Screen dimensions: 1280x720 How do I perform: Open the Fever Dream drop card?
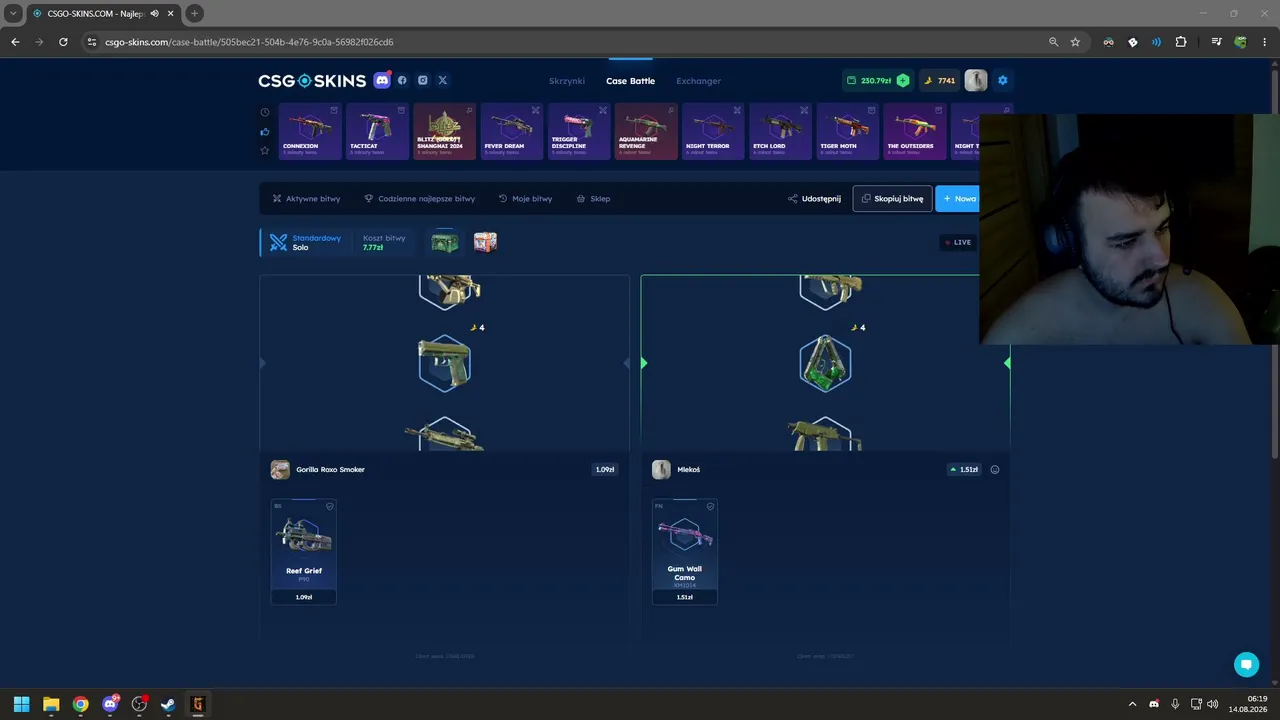511,131
